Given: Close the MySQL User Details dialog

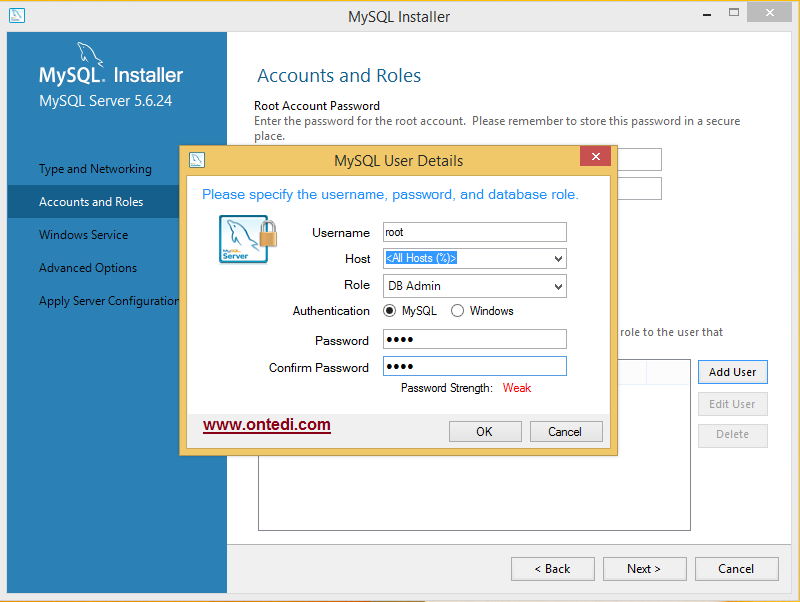Looking at the screenshot, I should 595,156.
